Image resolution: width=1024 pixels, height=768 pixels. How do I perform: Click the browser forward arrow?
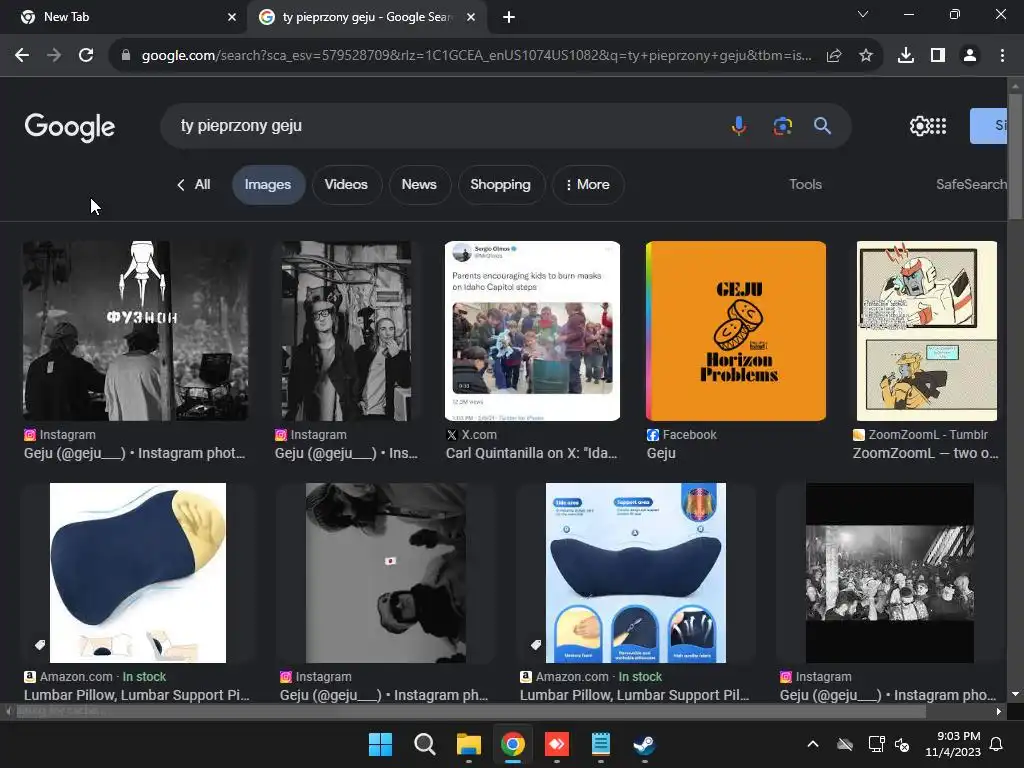(54, 56)
